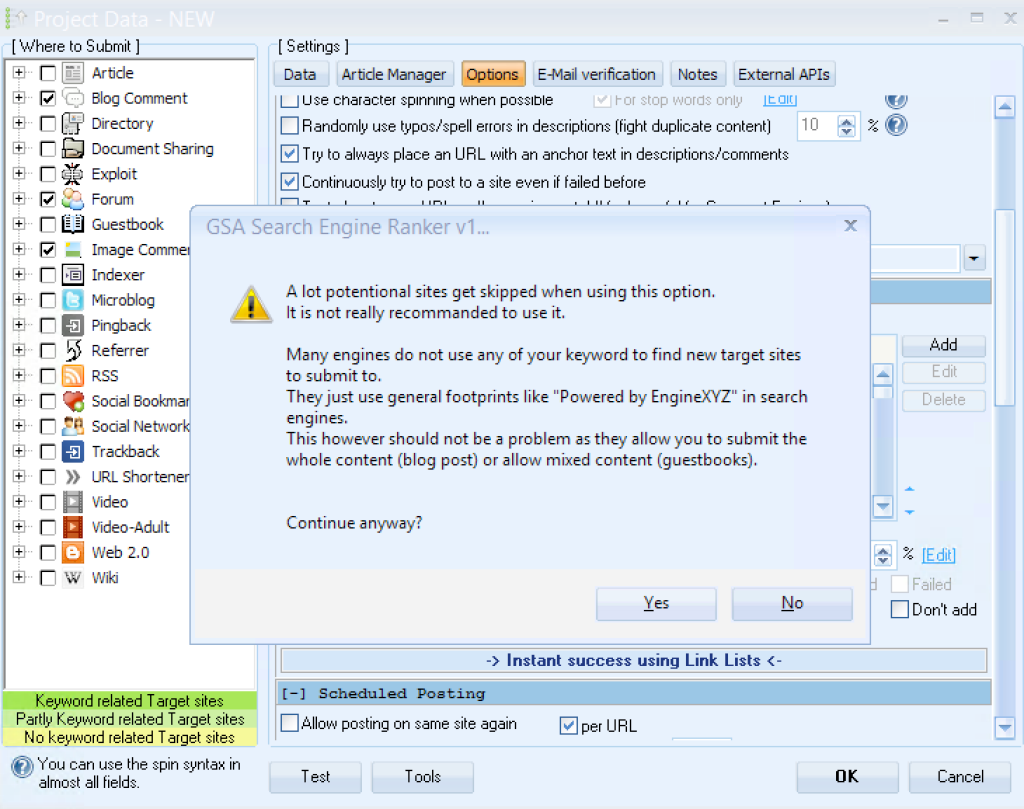Click the help icon beside typos percentage
This screenshot has width=1024, height=809.
point(897,125)
